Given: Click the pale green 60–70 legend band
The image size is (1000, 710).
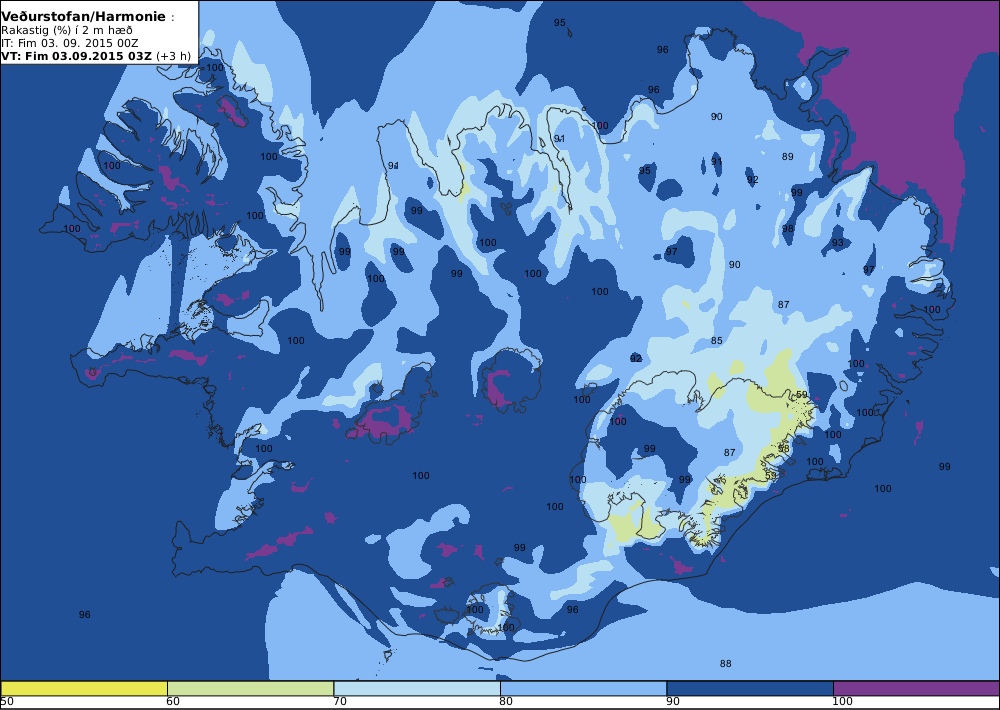Looking at the screenshot, I should tap(251, 689).
